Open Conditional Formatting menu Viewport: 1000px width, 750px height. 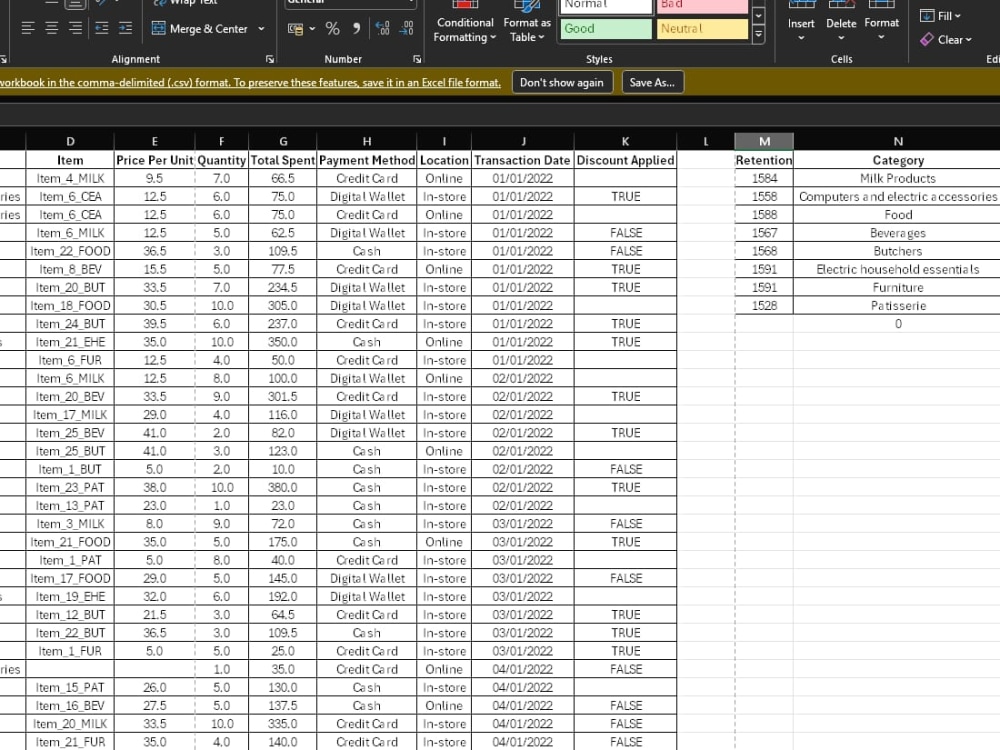[x=465, y=24]
